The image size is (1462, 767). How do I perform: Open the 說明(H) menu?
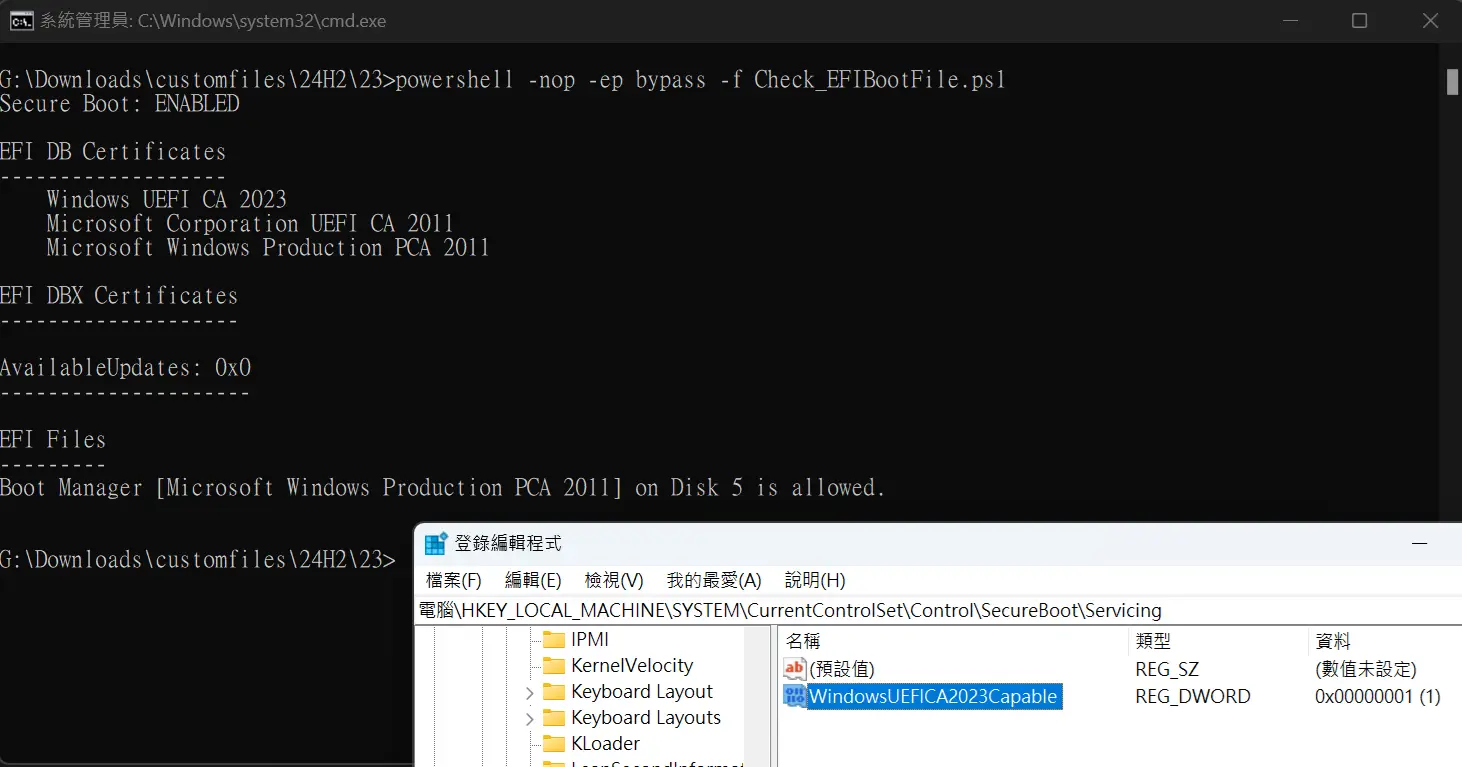tap(815, 580)
